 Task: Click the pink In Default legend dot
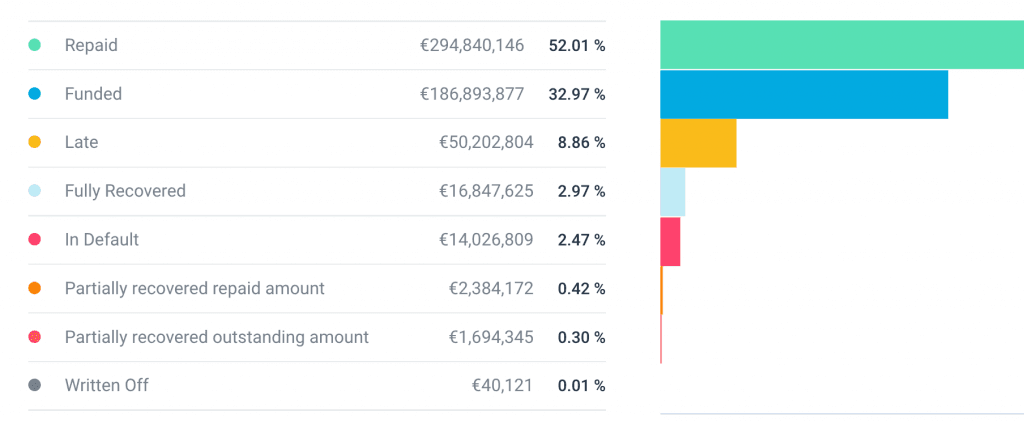coord(35,240)
